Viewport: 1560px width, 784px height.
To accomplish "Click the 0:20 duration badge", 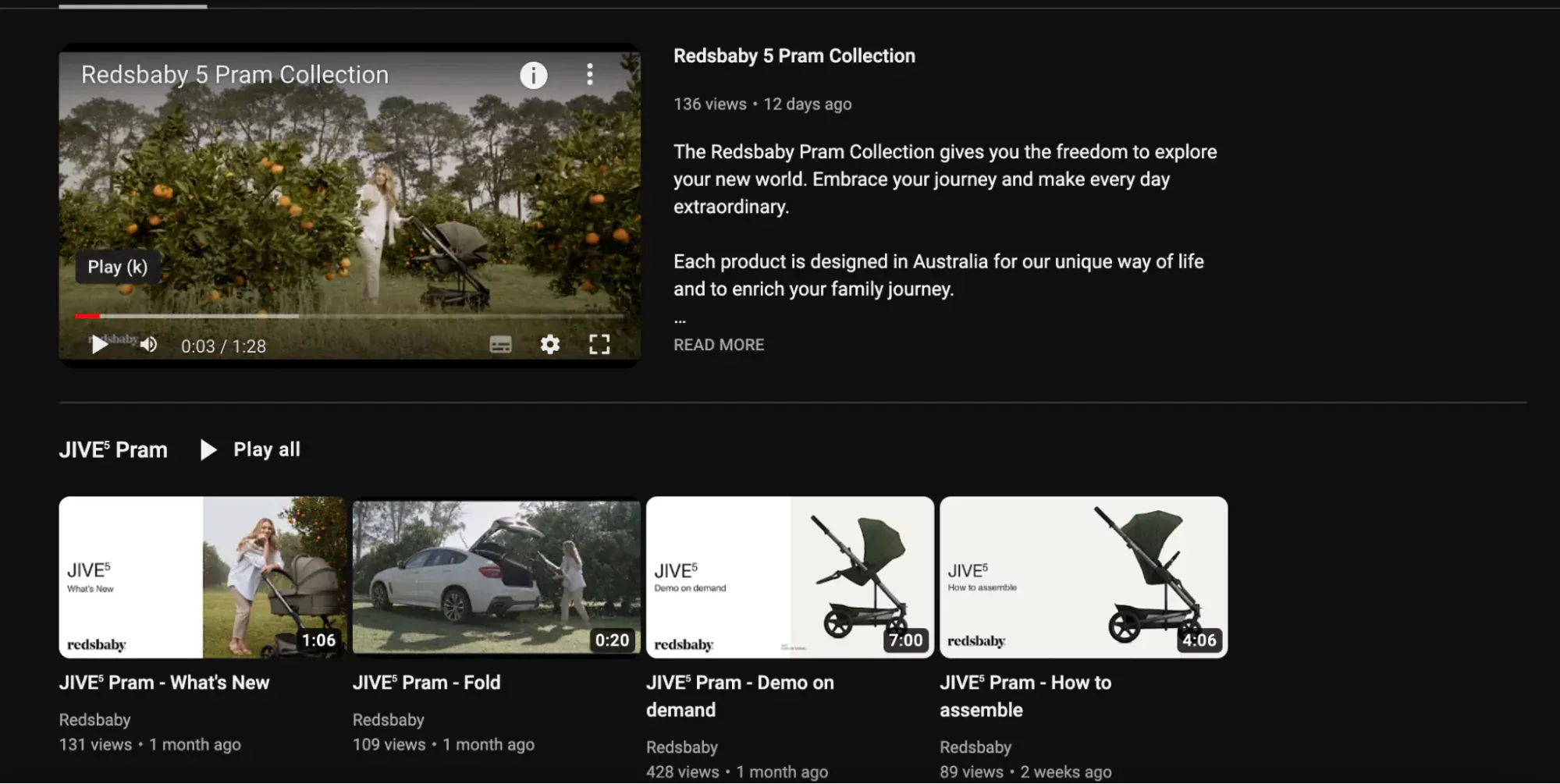I will pyautogui.click(x=612, y=640).
